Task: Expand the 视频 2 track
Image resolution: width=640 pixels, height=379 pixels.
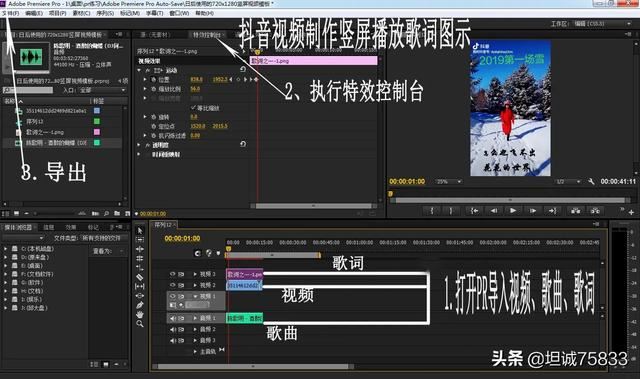Action: (195, 285)
